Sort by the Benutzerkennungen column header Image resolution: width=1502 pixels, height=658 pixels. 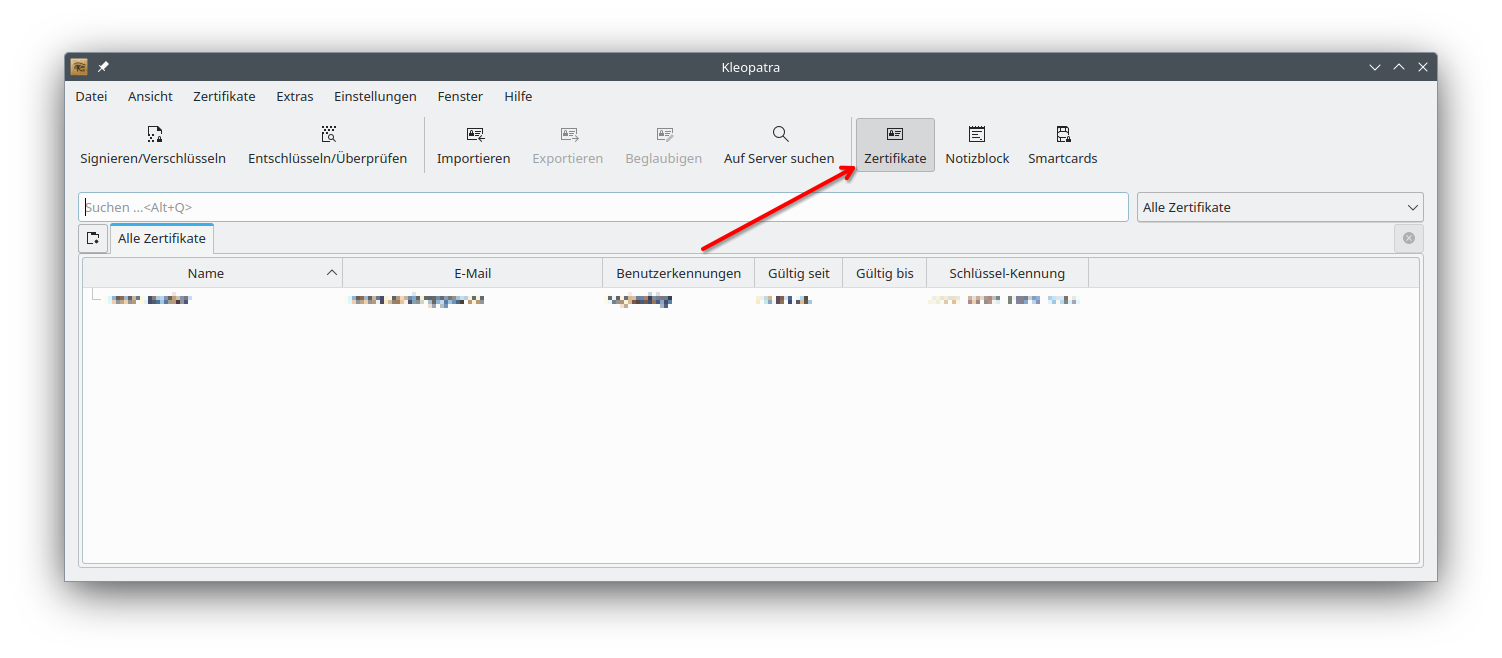(x=679, y=273)
